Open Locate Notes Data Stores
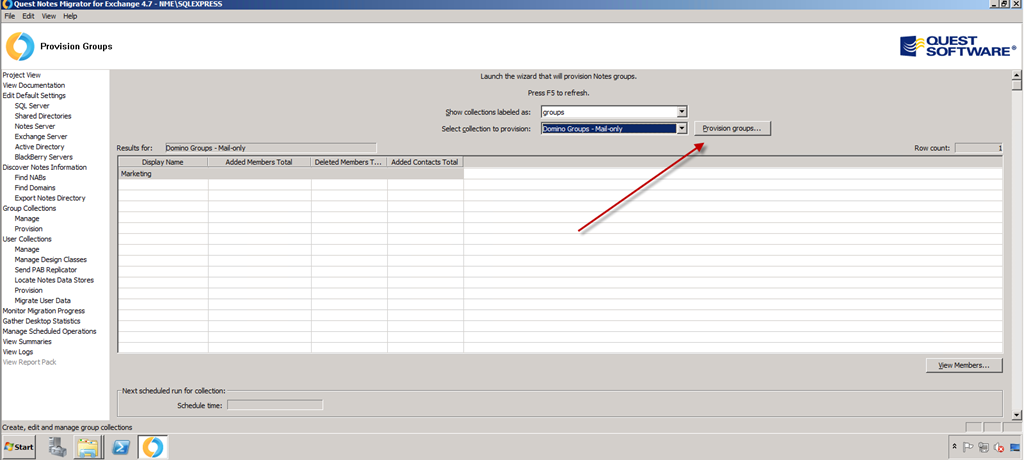 pyautogui.click(x=54, y=280)
